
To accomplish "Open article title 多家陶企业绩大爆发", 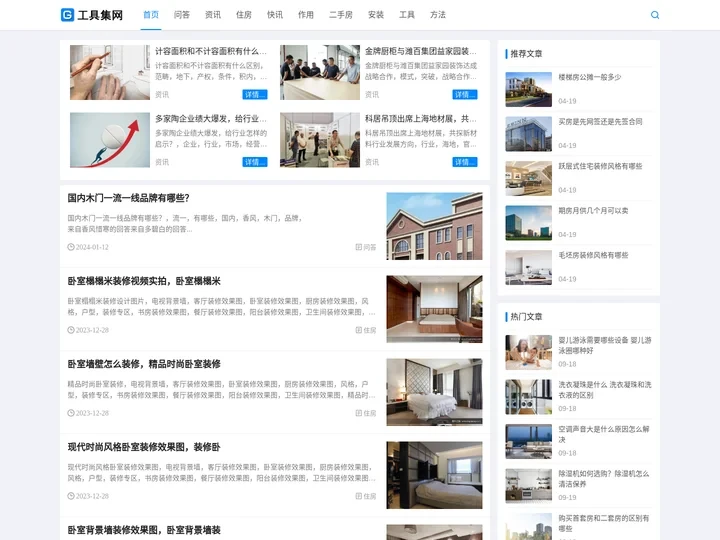I will [211, 119].
